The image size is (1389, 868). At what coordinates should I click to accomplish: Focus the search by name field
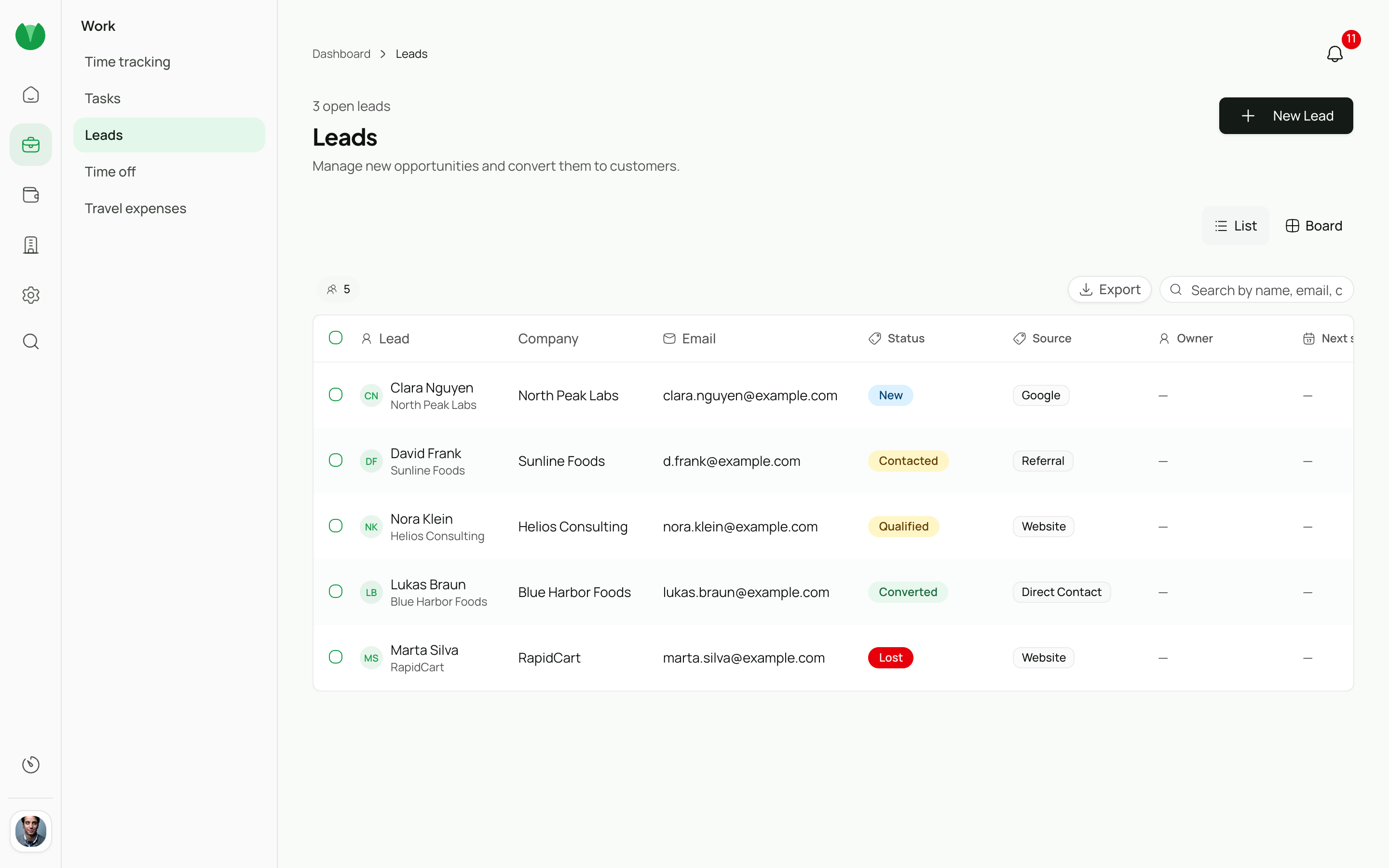pos(1256,289)
